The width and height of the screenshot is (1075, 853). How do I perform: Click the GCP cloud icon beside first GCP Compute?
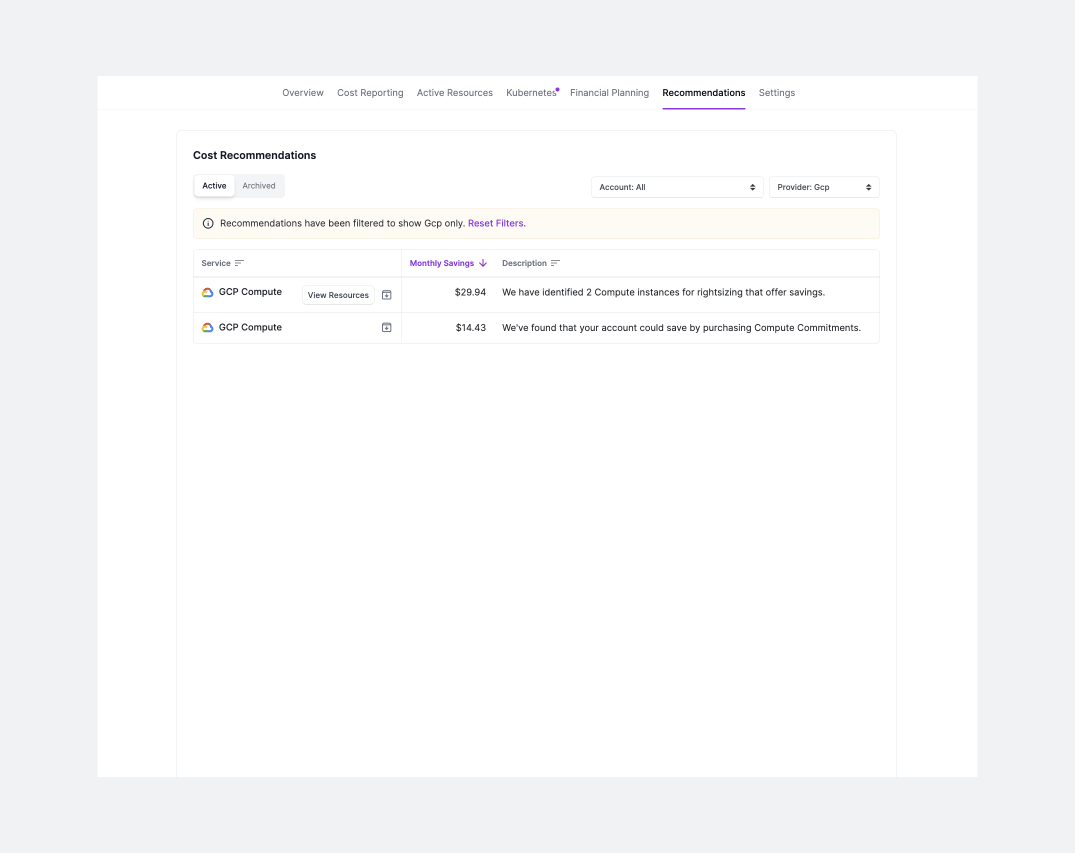207,292
